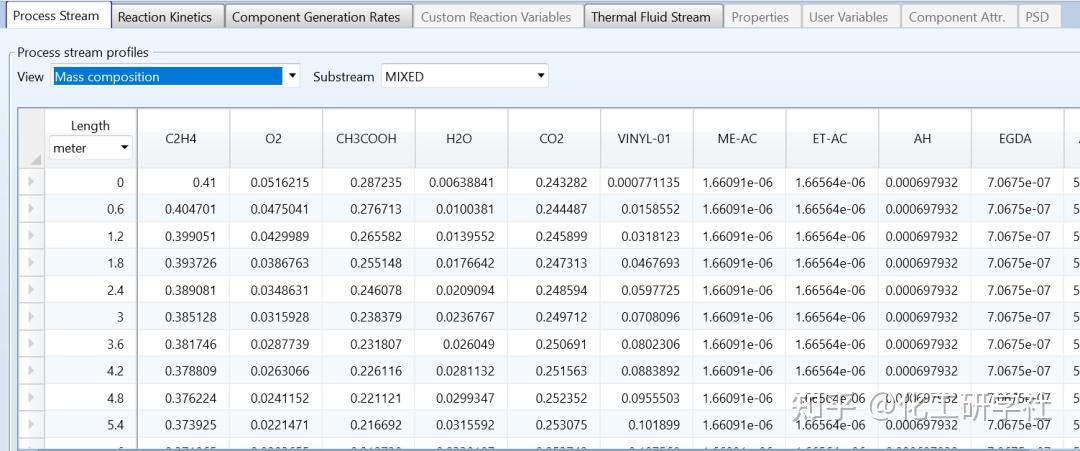1080x451 pixels.
Task: Select CO2 cell value 0.249712
Action: click(554, 317)
